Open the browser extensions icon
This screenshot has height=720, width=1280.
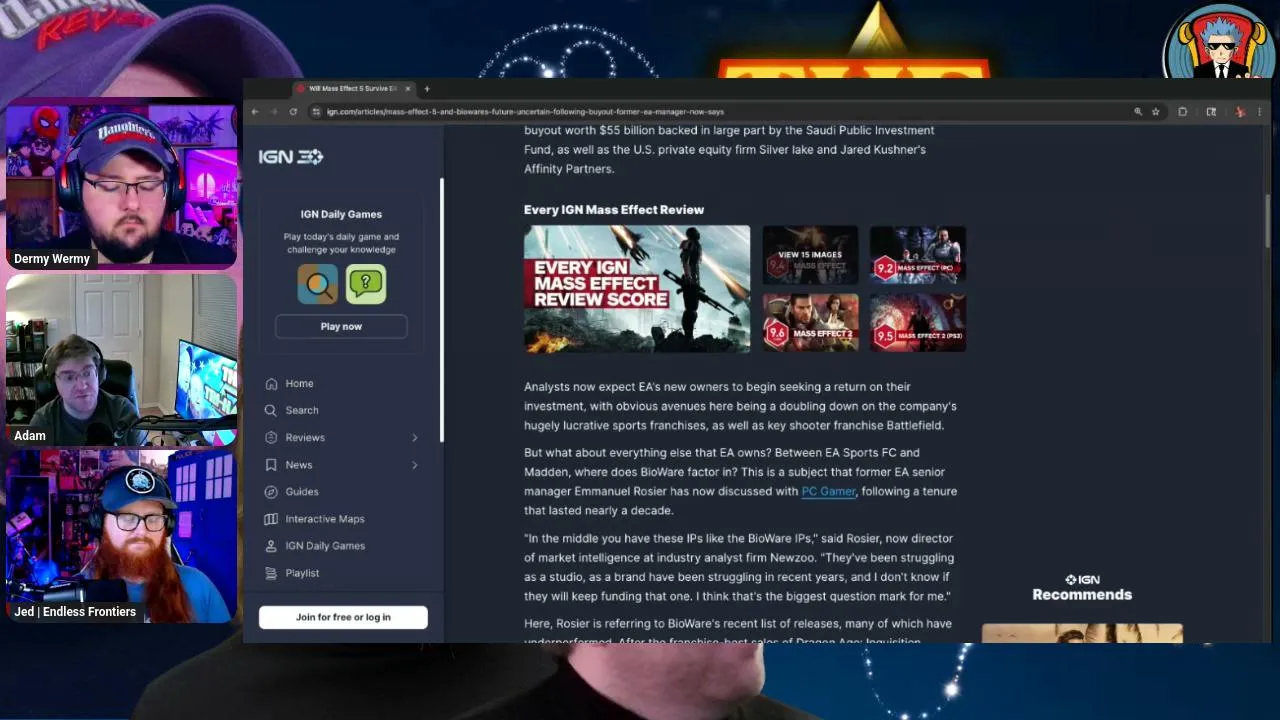click(x=1183, y=112)
